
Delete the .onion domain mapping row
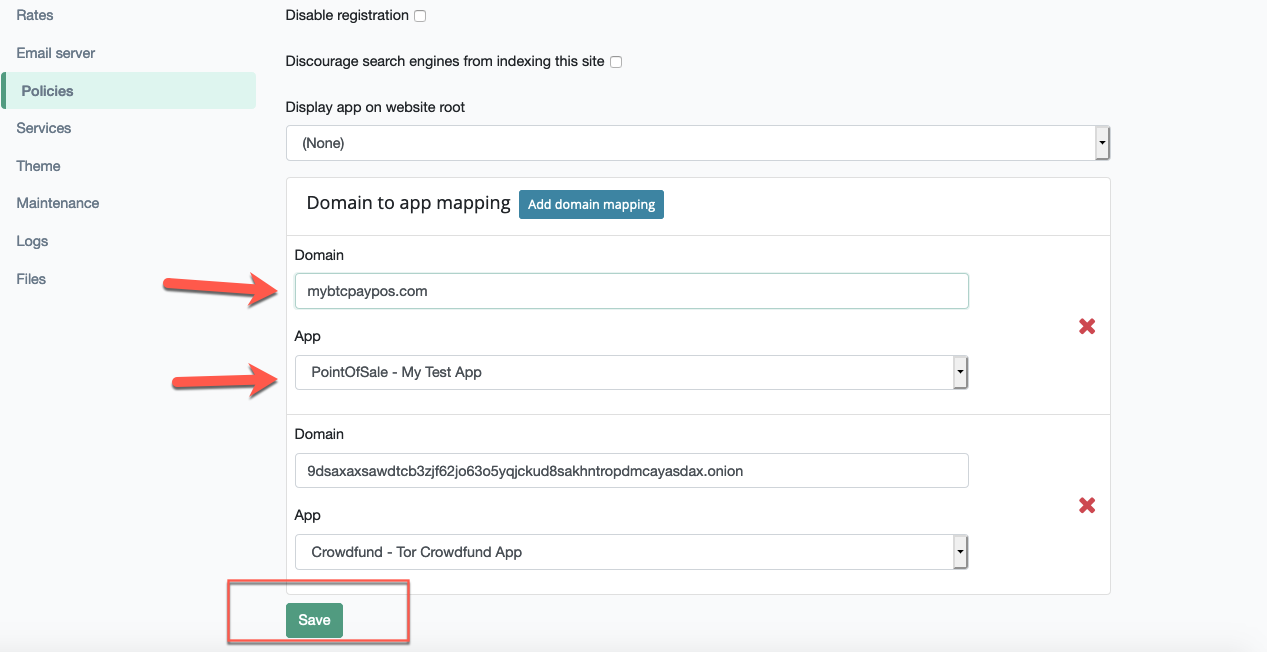point(1087,505)
